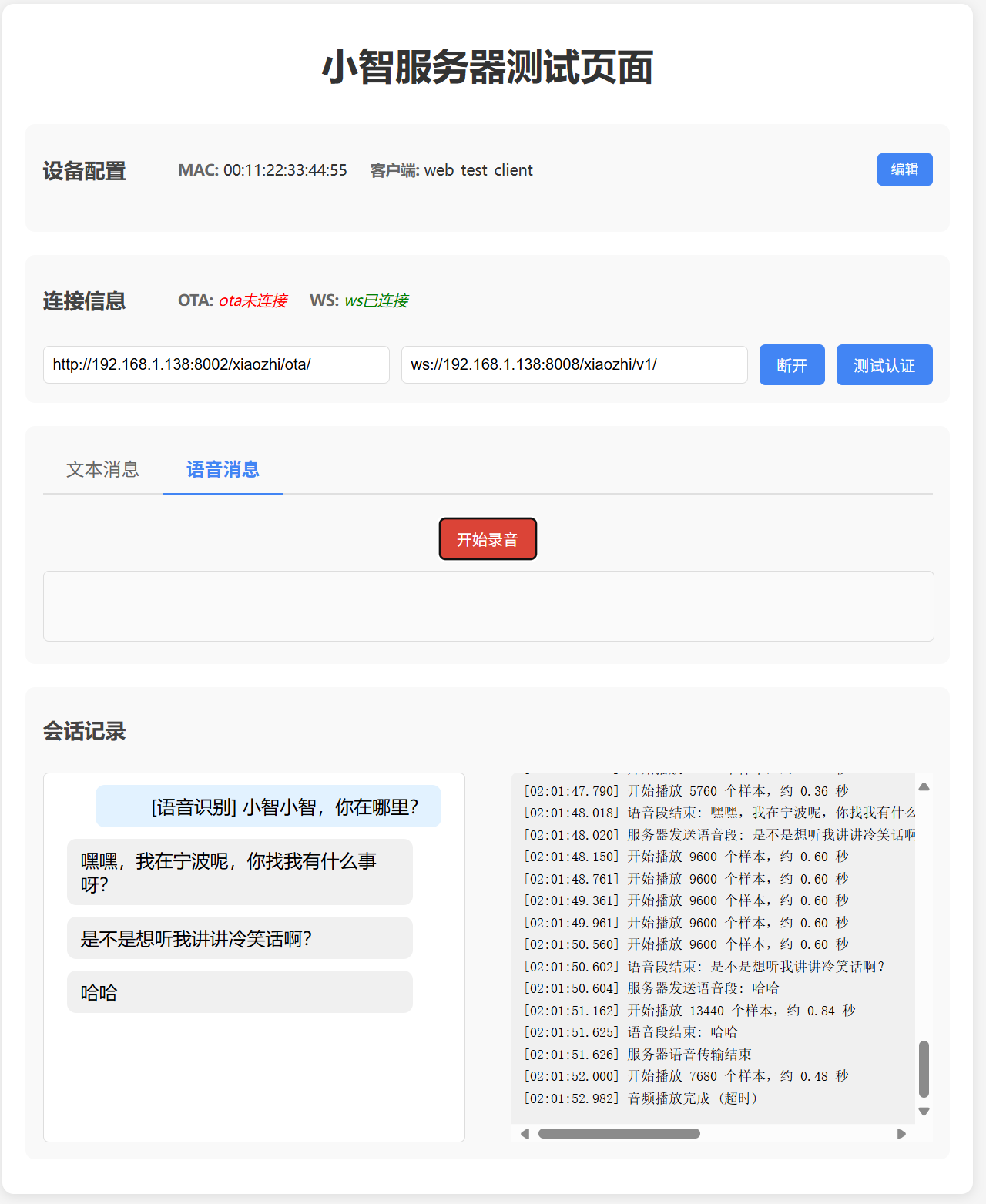The width and height of the screenshot is (986, 1204).
Task: Click the log line '音频播放完成 (超时)'
Action: [x=641, y=1098]
